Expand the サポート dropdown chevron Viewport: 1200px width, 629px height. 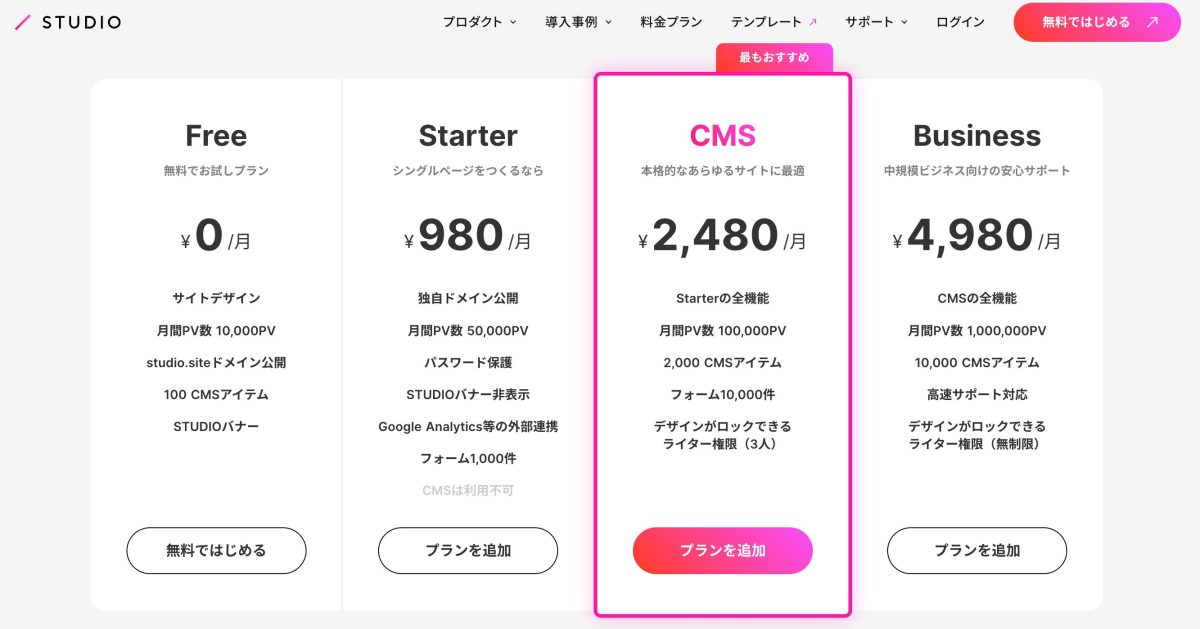tap(904, 22)
